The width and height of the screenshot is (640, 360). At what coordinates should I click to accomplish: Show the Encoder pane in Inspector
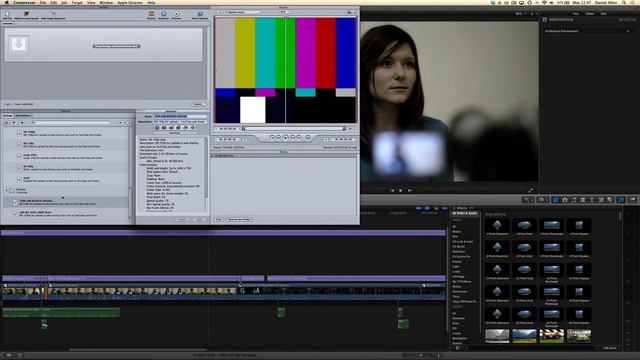coord(164,128)
